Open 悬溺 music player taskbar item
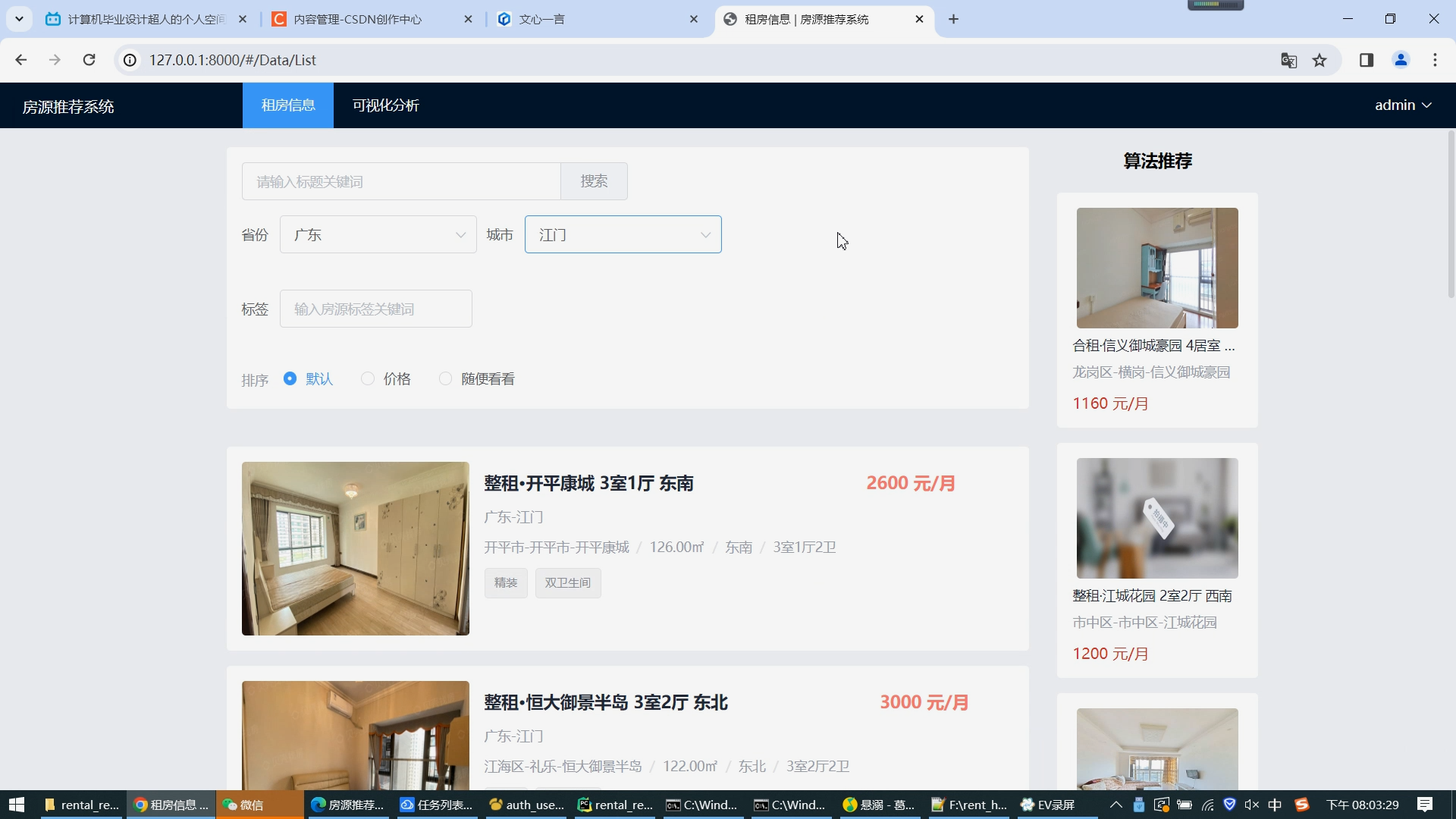1456x819 pixels. click(x=879, y=805)
